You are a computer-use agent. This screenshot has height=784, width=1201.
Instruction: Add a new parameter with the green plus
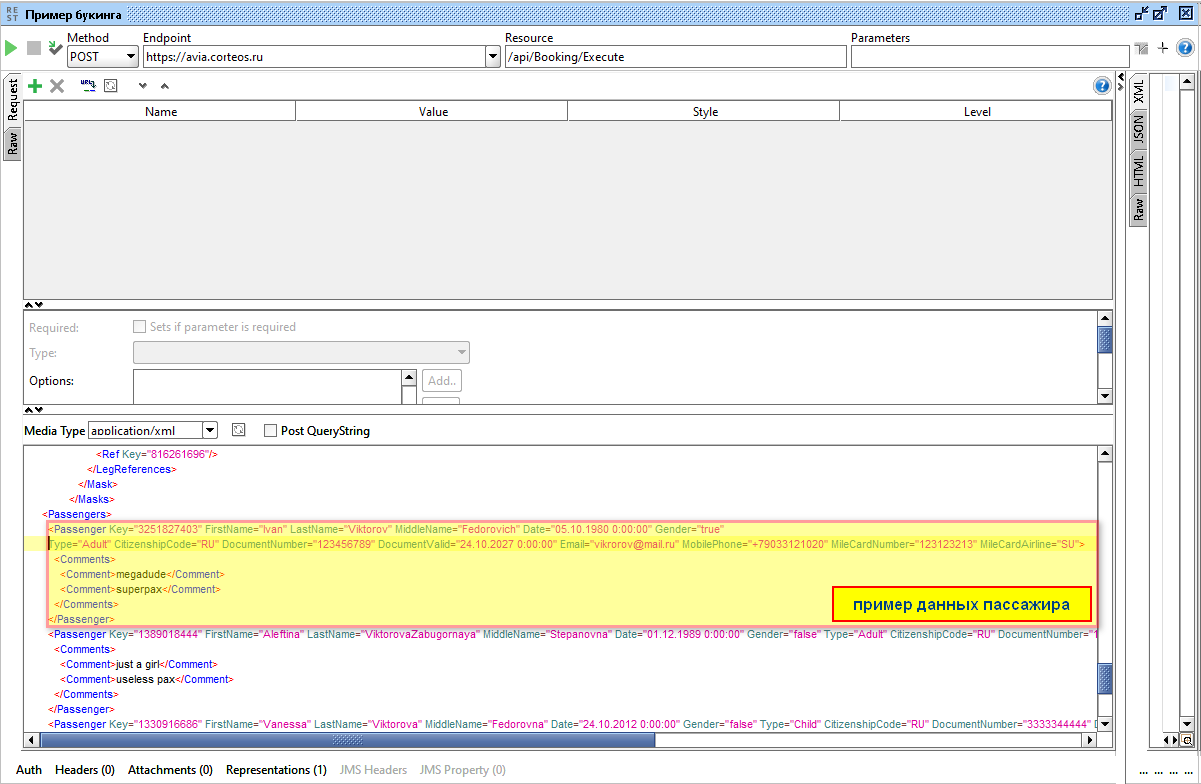point(35,86)
